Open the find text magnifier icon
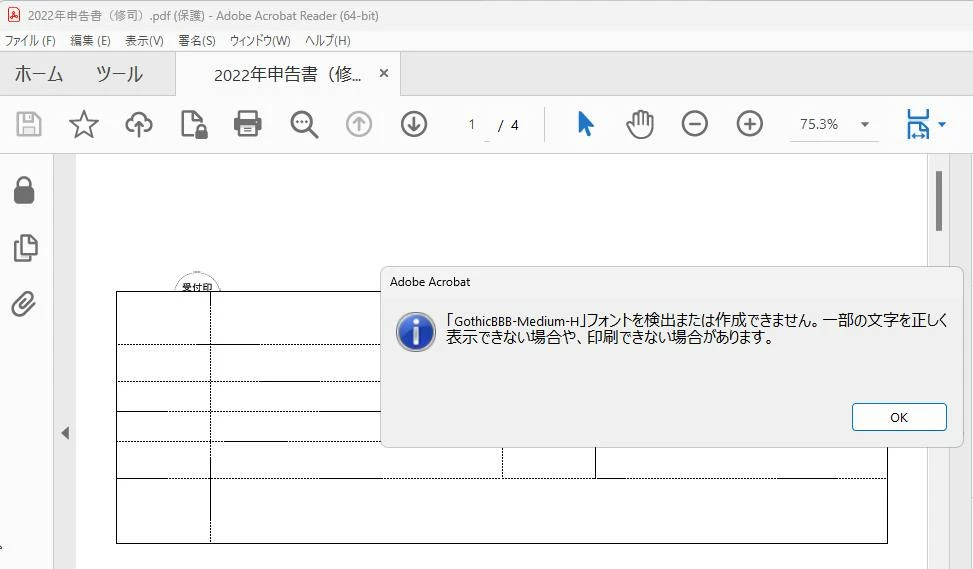The height and width of the screenshot is (569, 973). [x=304, y=125]
